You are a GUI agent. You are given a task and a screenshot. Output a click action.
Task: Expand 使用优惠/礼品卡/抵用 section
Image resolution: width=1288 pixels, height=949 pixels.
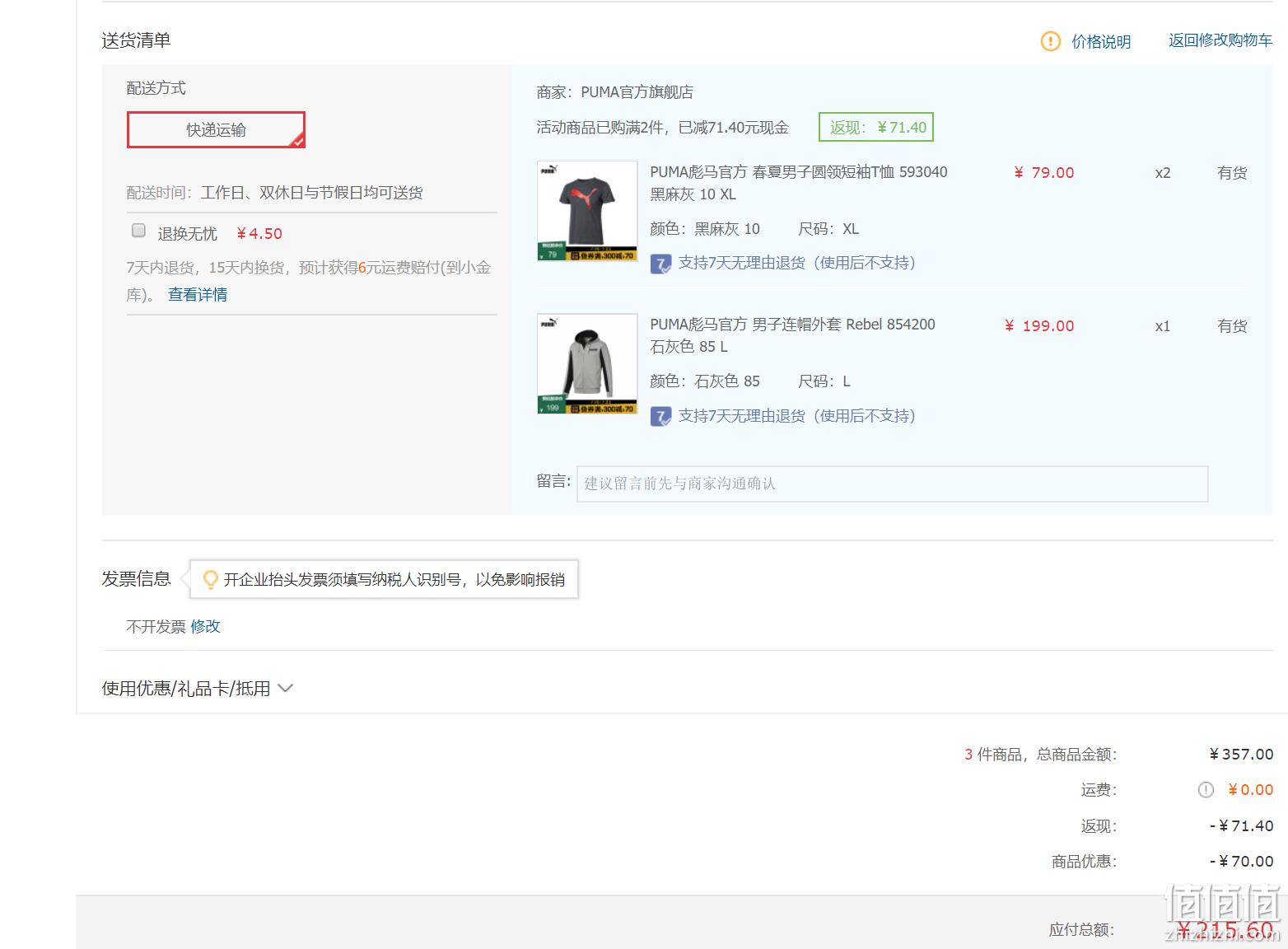197,689
